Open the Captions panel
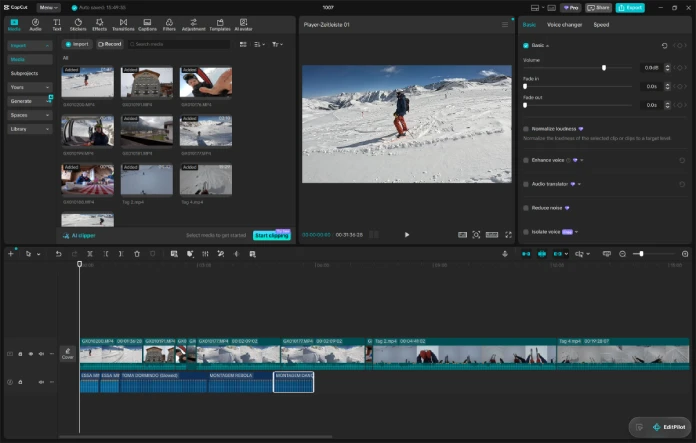This screenshot has width=696, height=443. click(147, 25)
